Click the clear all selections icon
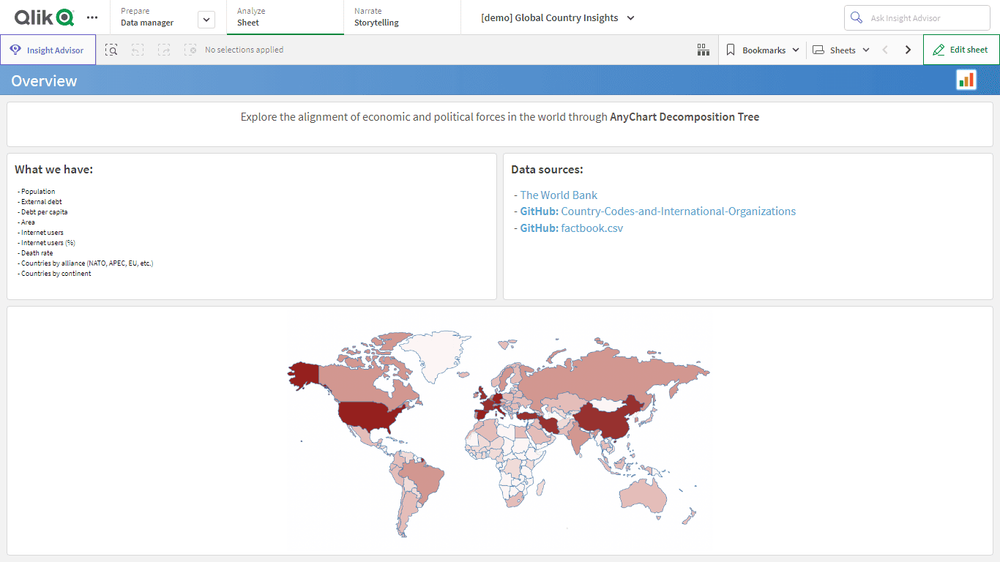This screenshot has height=562, width=1000. [x=190, y=50]
